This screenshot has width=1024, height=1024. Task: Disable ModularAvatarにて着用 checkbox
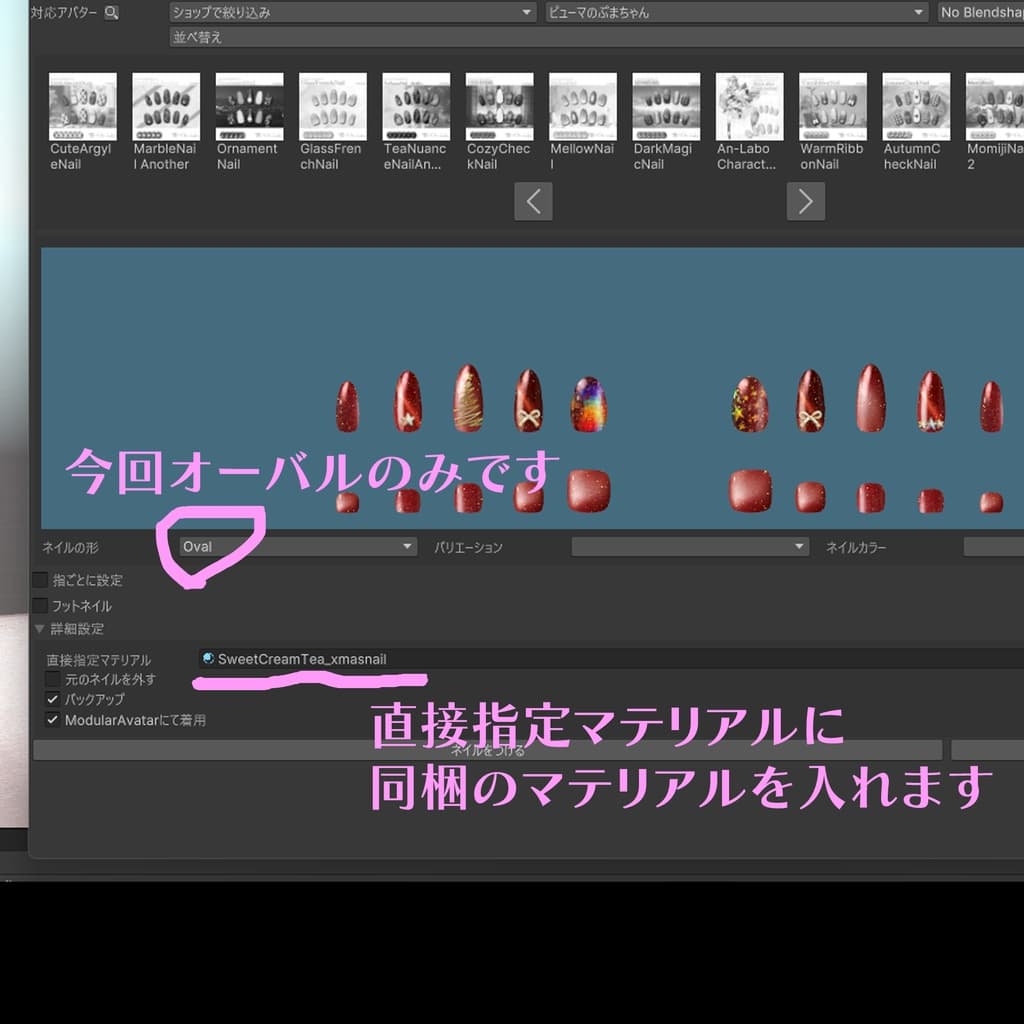click(52, 720)
